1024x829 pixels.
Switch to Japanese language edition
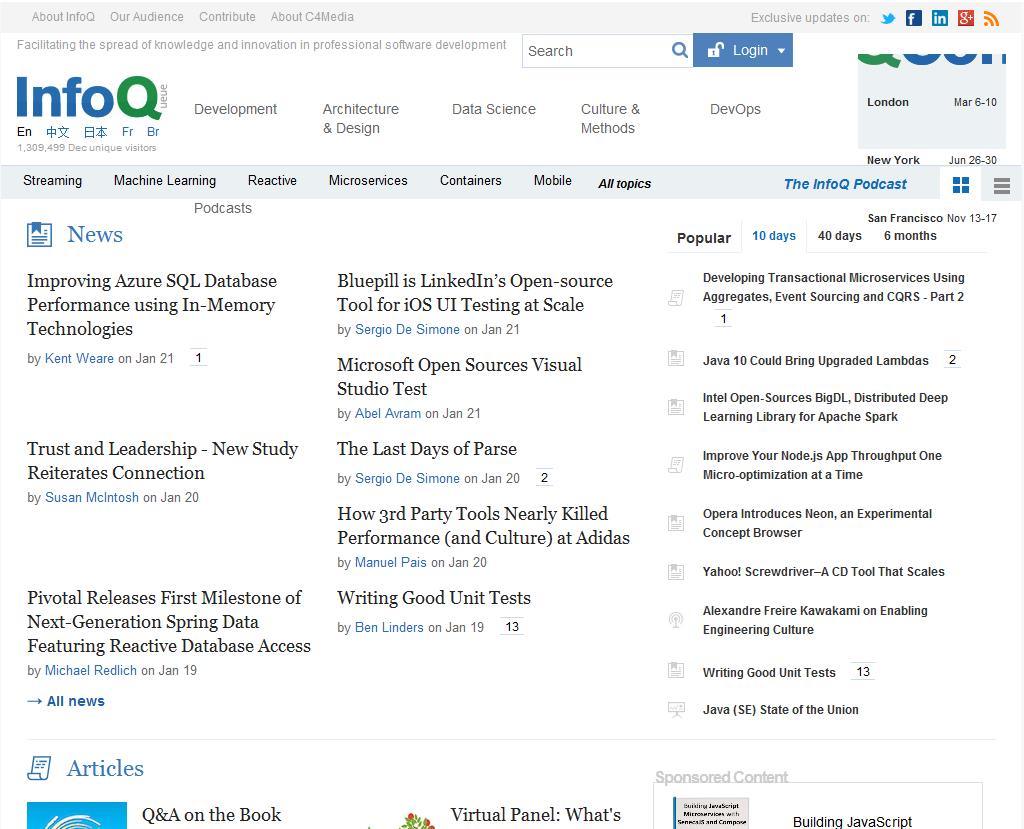(x=95, y=132)
